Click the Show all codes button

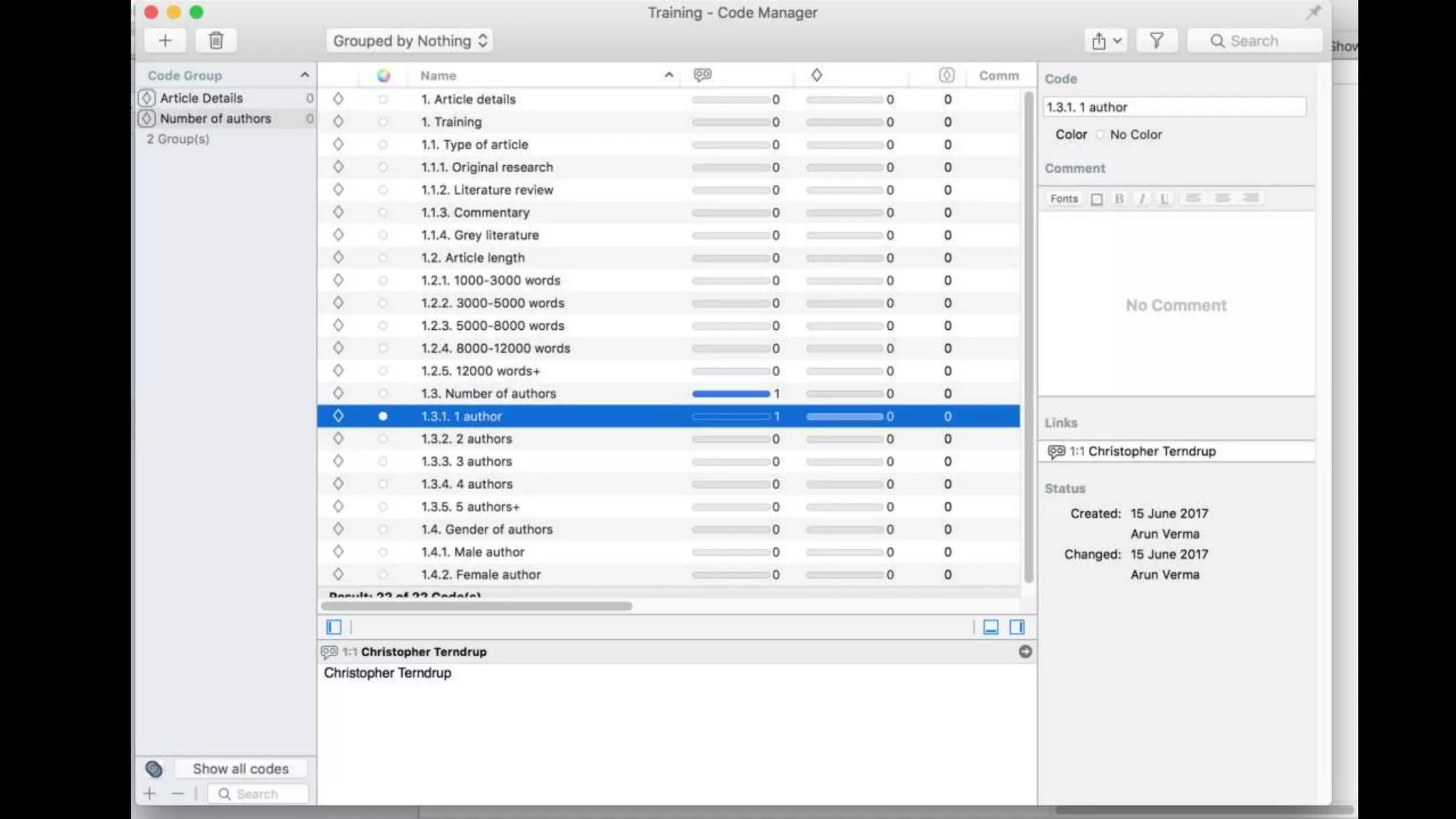(x=240, y=769)
